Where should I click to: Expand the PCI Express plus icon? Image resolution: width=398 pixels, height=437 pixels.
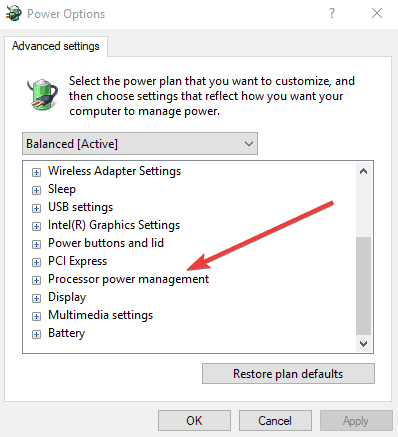click(36, 262)
